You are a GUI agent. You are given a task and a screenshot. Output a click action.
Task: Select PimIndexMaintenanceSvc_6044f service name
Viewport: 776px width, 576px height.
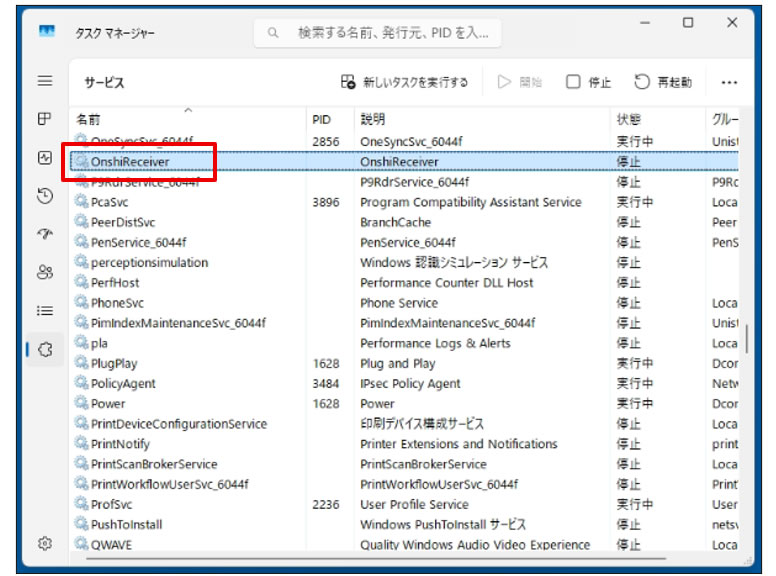click(x=178, y=323)
